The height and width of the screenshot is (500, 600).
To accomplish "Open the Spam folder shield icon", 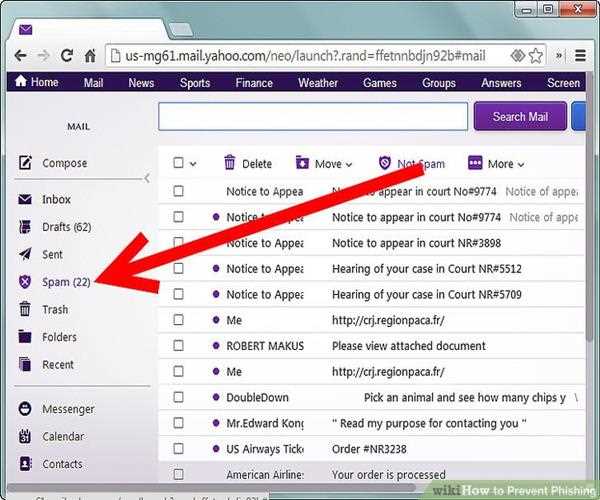I will pyautogui.click(x=25, y=282).
